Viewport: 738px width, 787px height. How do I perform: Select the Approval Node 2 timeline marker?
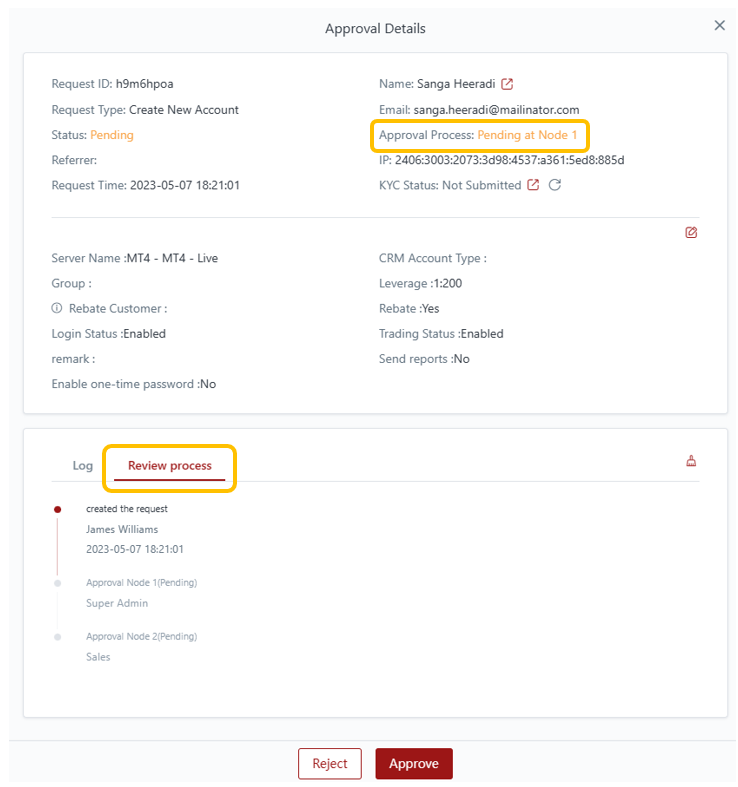tap(57, 637)
